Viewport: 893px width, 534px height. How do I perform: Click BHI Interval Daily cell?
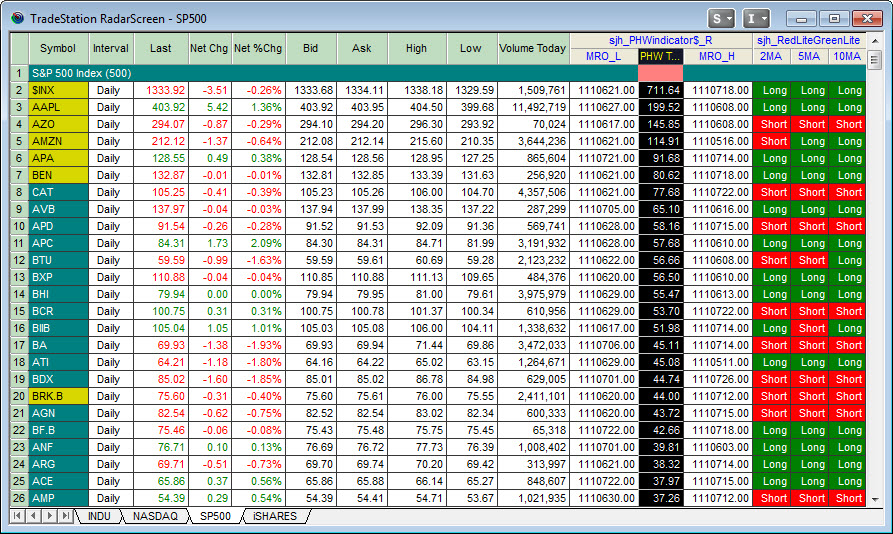111,294
